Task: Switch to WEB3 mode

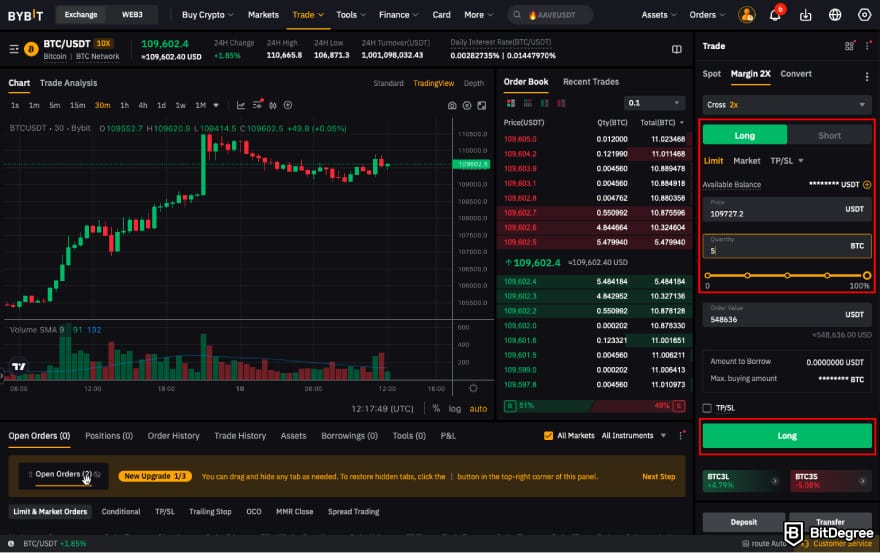Action: [132, 15]
